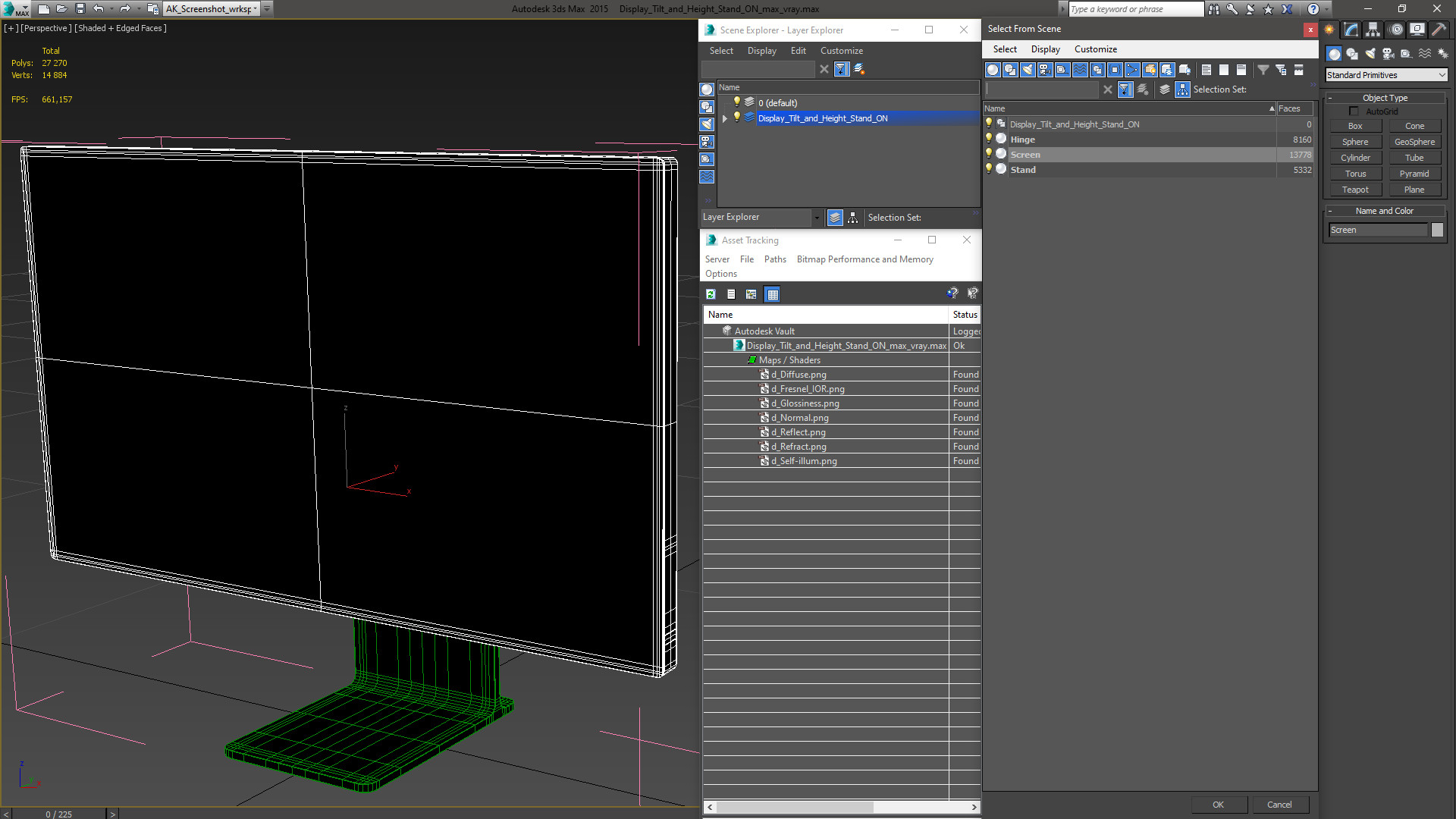The width and height of the screenshot is (1456, 819).
Task: Click Select All icon in Select From Scene
Action: point(1207,70)
